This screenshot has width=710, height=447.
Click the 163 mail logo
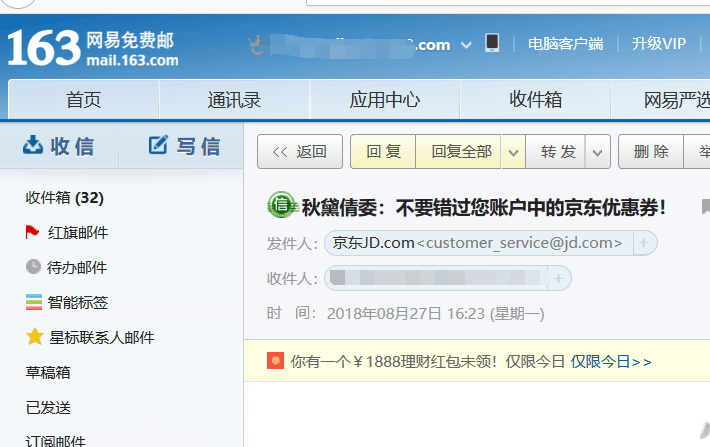pyautogui.click(x=93, y=47)
